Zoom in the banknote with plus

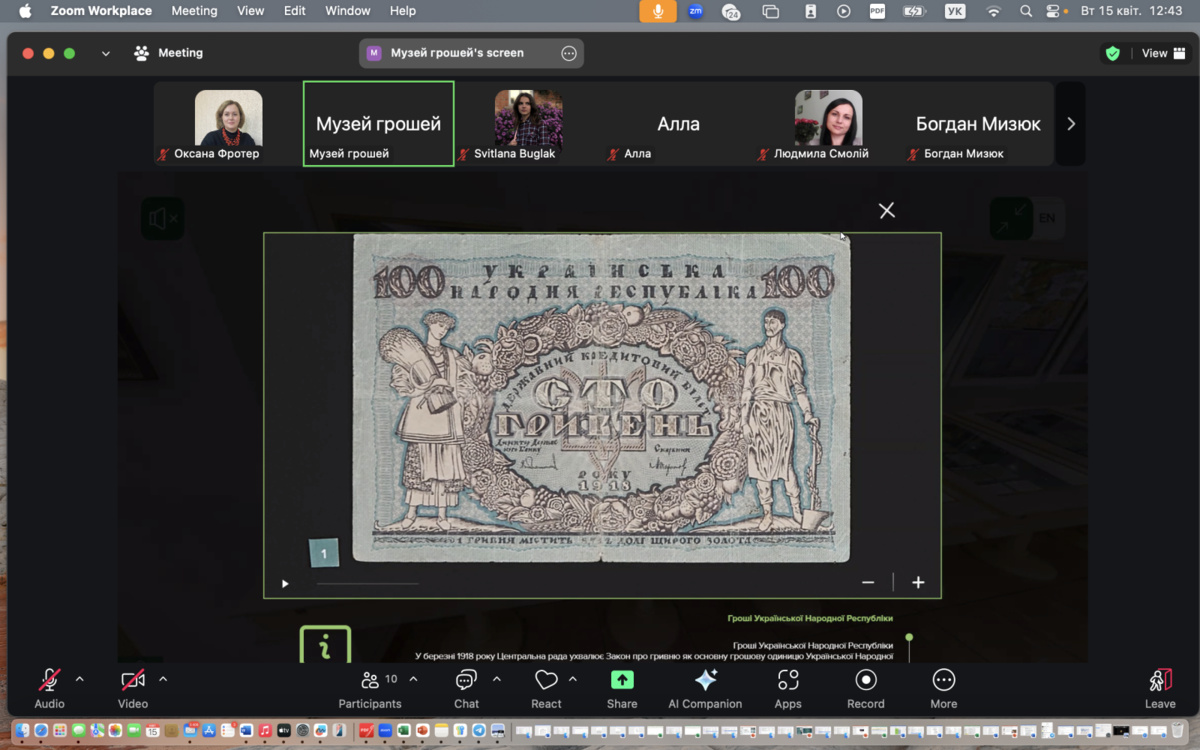pyautogui.click(x=918, y=582)
